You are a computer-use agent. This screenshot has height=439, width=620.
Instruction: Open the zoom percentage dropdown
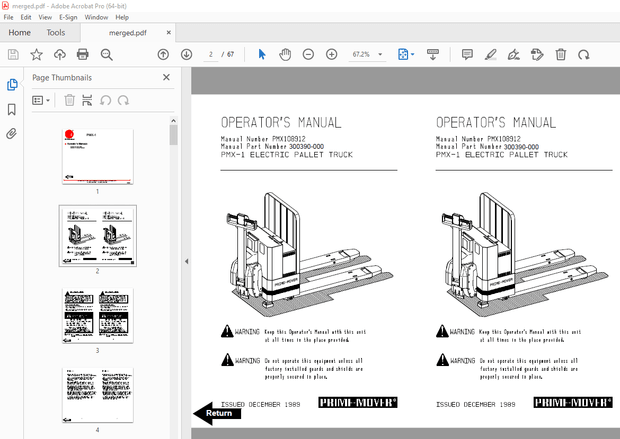pos(380,54)
